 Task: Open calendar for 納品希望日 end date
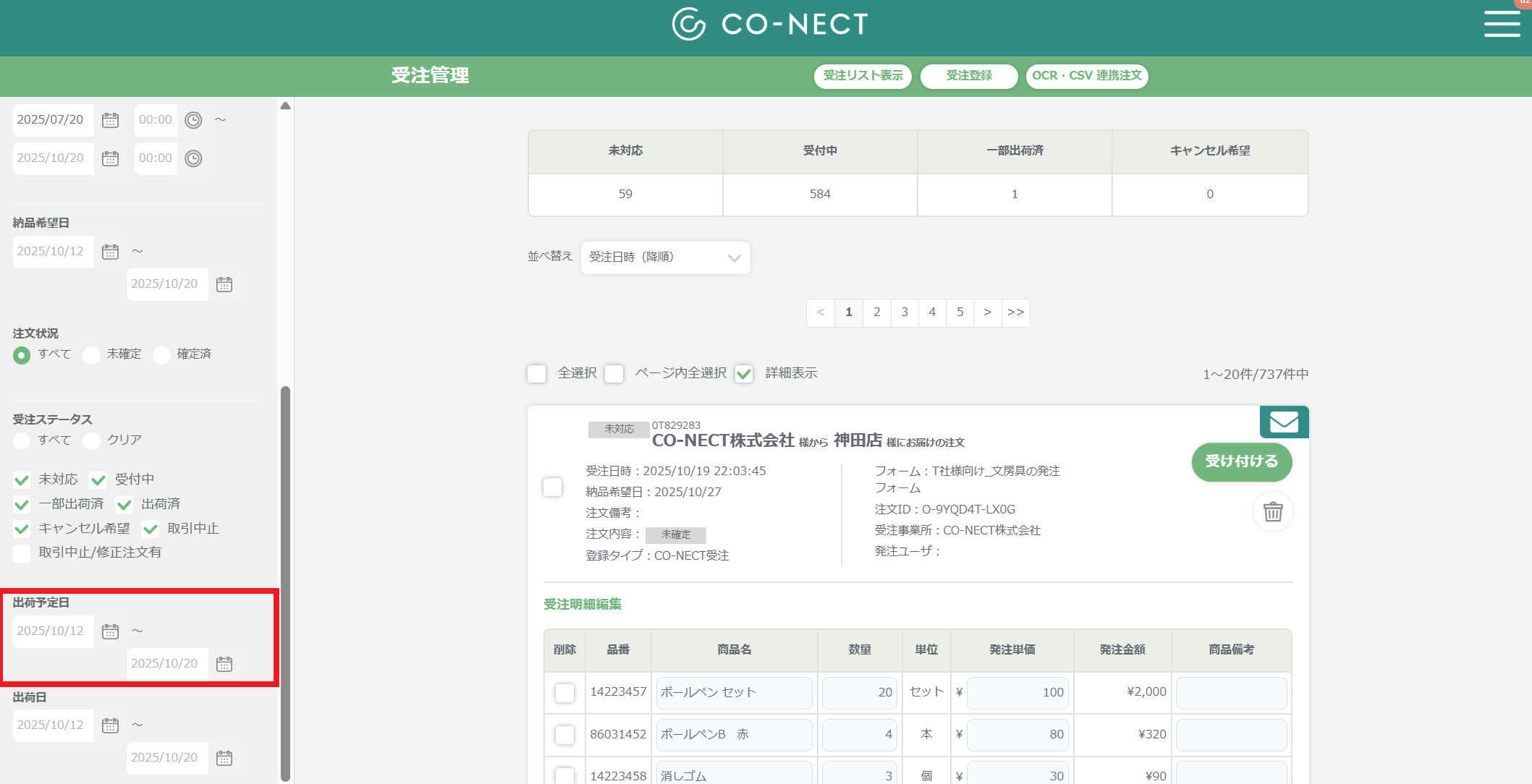[x=224, y=284]
